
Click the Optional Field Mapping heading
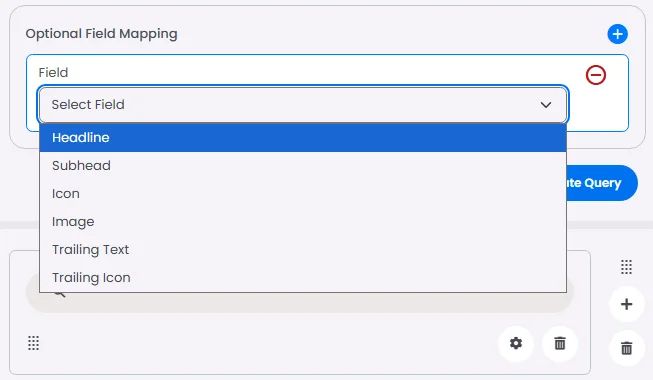pos(102,34)
